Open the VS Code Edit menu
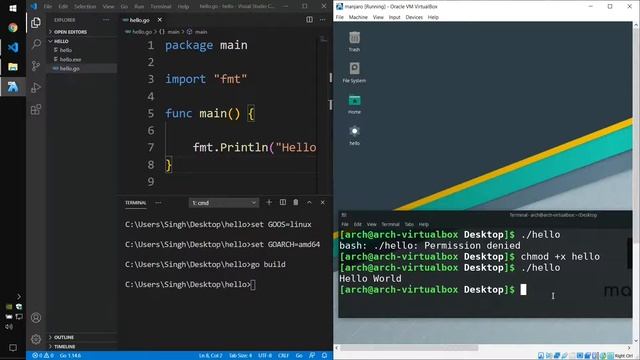This screenshot has width=640, height=360. coord(63,7)
